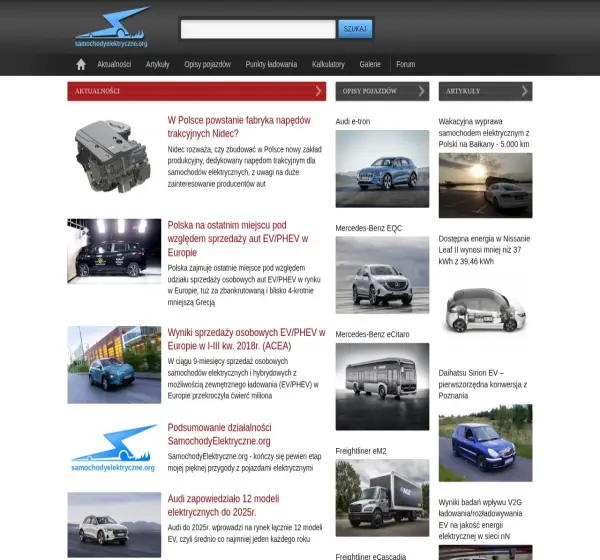This screenshot has height=560, width=600.
Task: Click the sunset Tesla photo thumbnail
Action: tap(485, 185)
